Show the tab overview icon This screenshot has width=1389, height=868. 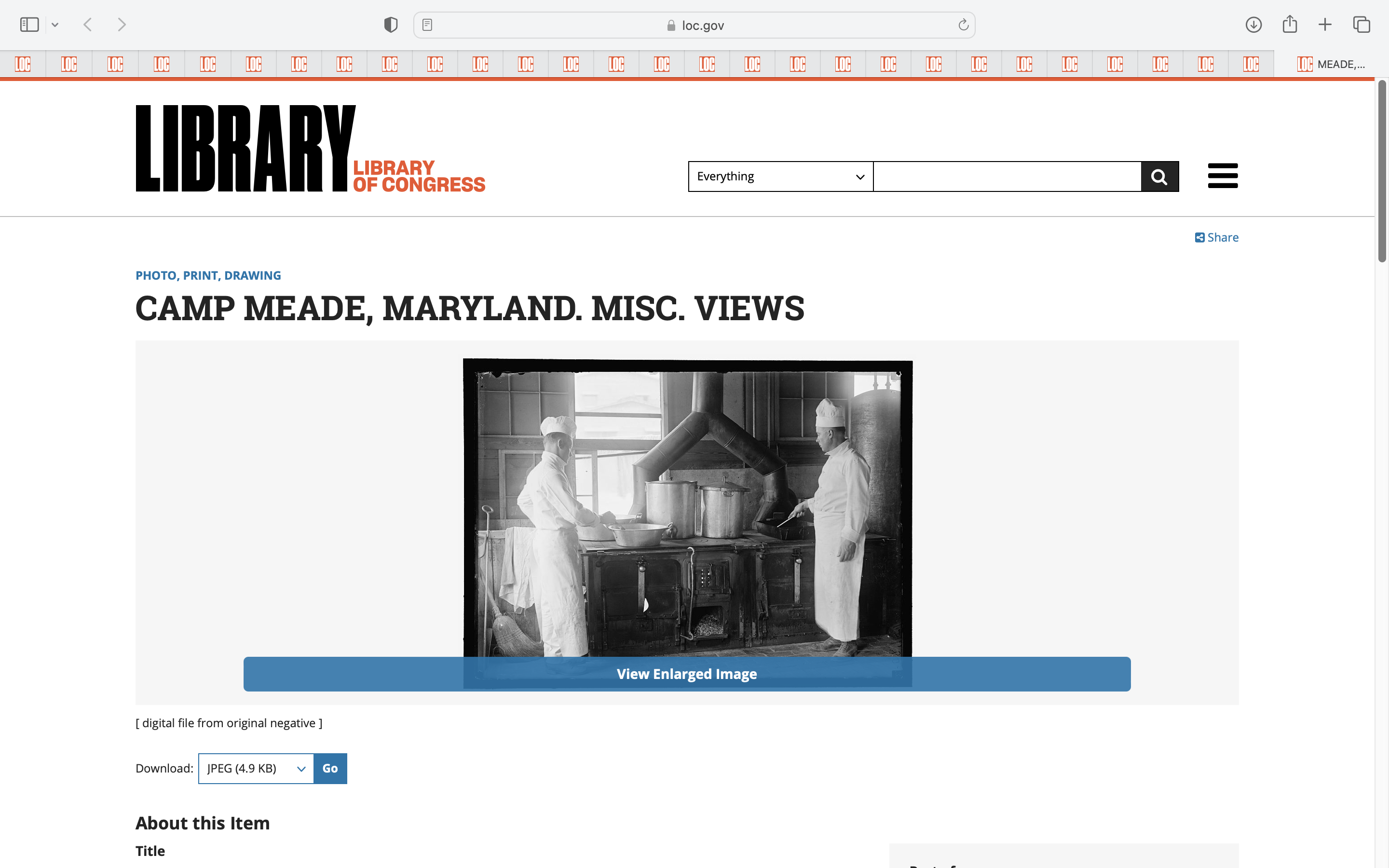point(1362,25)
